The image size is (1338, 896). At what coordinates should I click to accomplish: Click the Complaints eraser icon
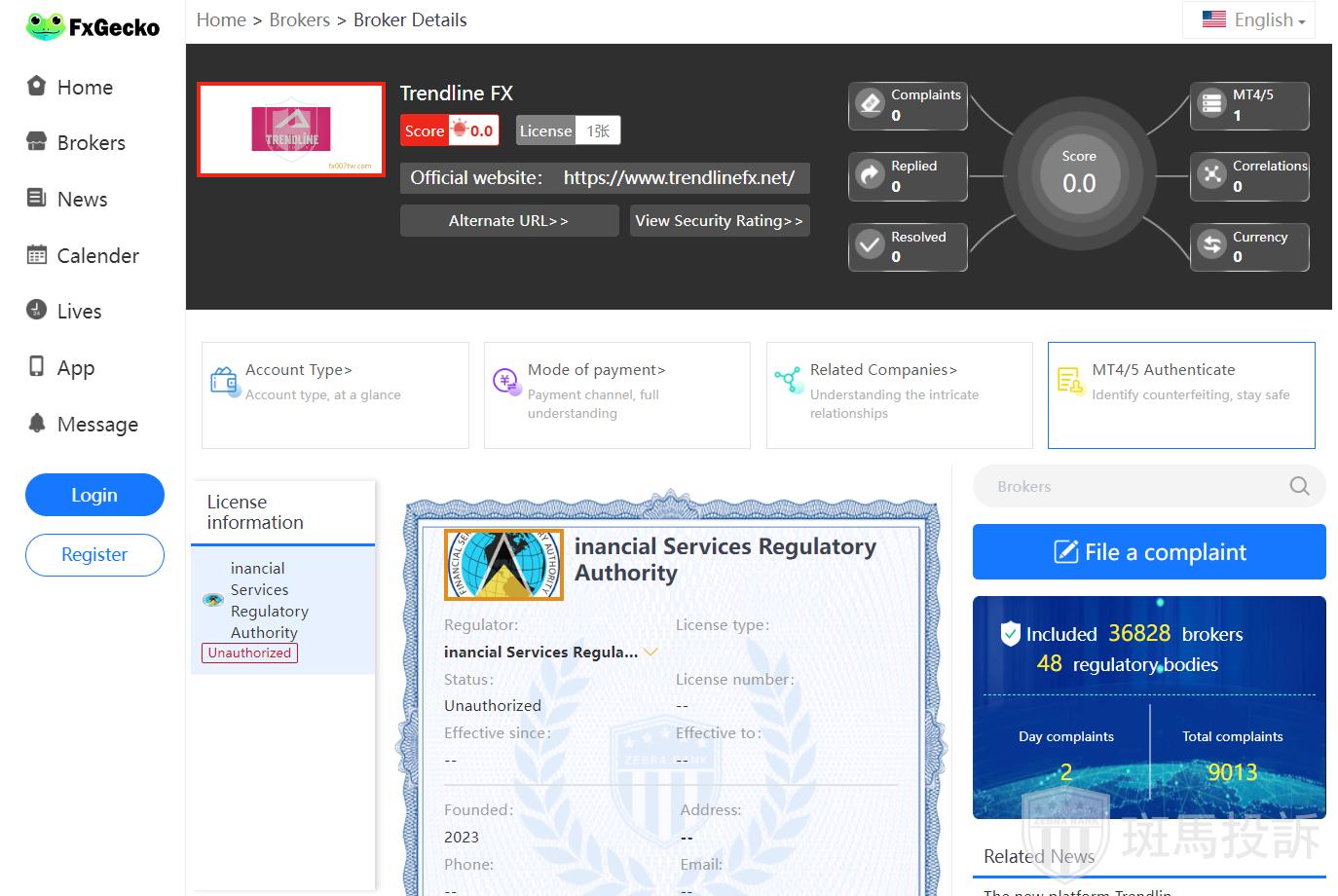click(x=870, y=104)
